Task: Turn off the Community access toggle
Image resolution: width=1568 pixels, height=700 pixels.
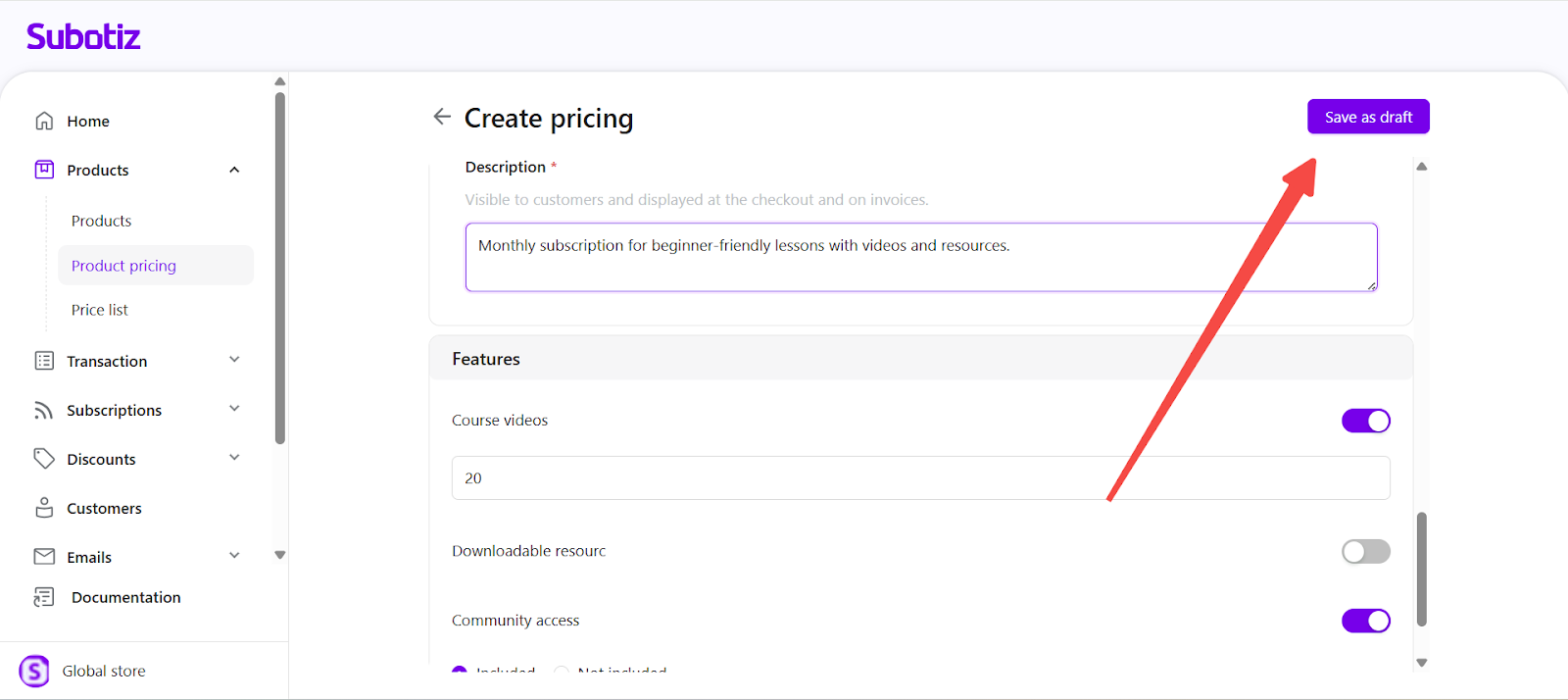Action: click(1365, 621)
